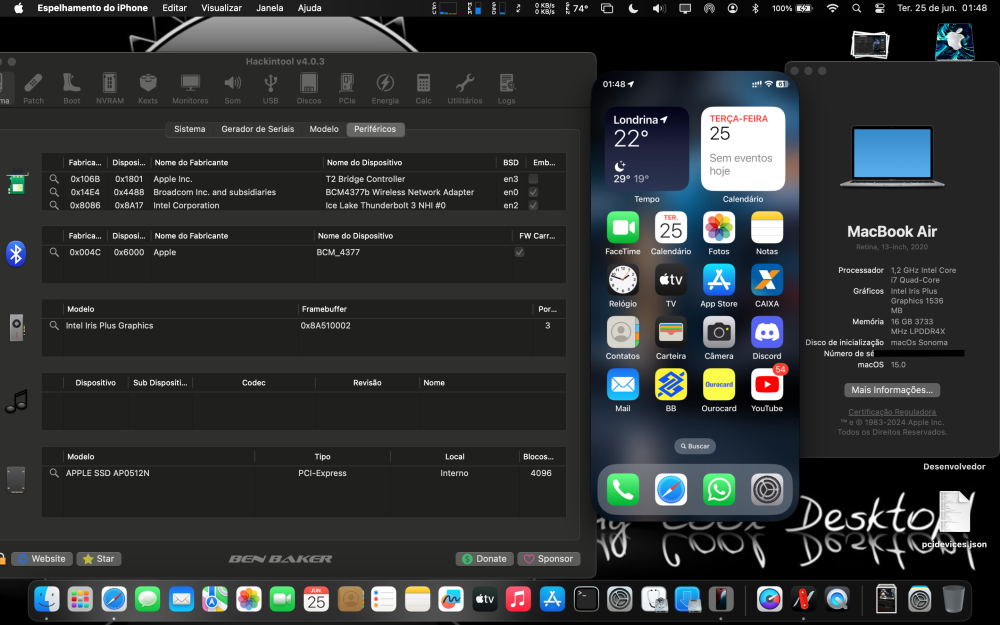Open the Energia power toolbar icon
1000x625 pixels.
coord(385,89)
